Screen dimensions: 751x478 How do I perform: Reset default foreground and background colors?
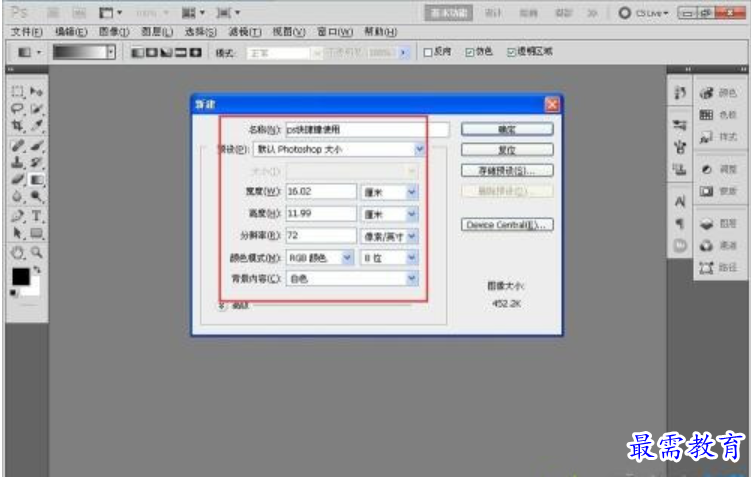point(13,293)
